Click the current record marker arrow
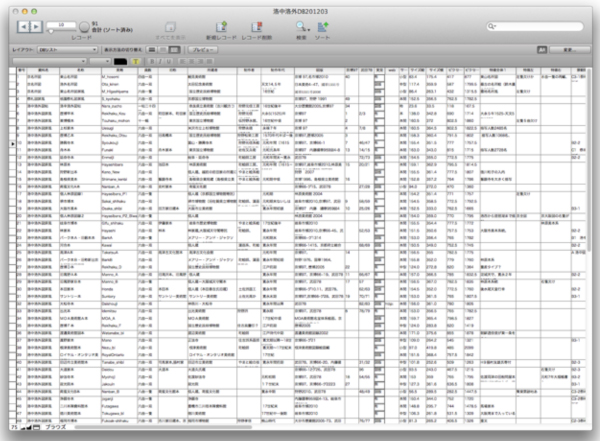The width and height of the screenshot is (600, 441). coord(13,144)
